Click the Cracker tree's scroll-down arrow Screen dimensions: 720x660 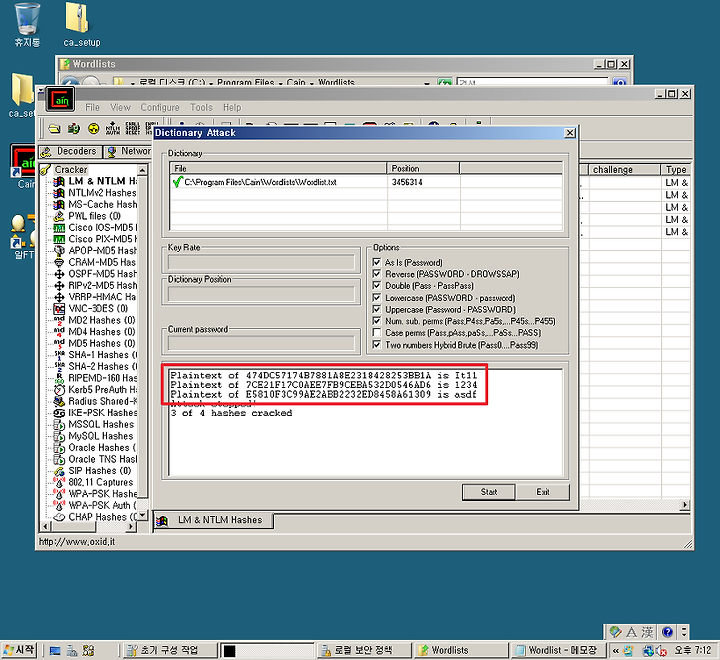click(x=143, y=515)
